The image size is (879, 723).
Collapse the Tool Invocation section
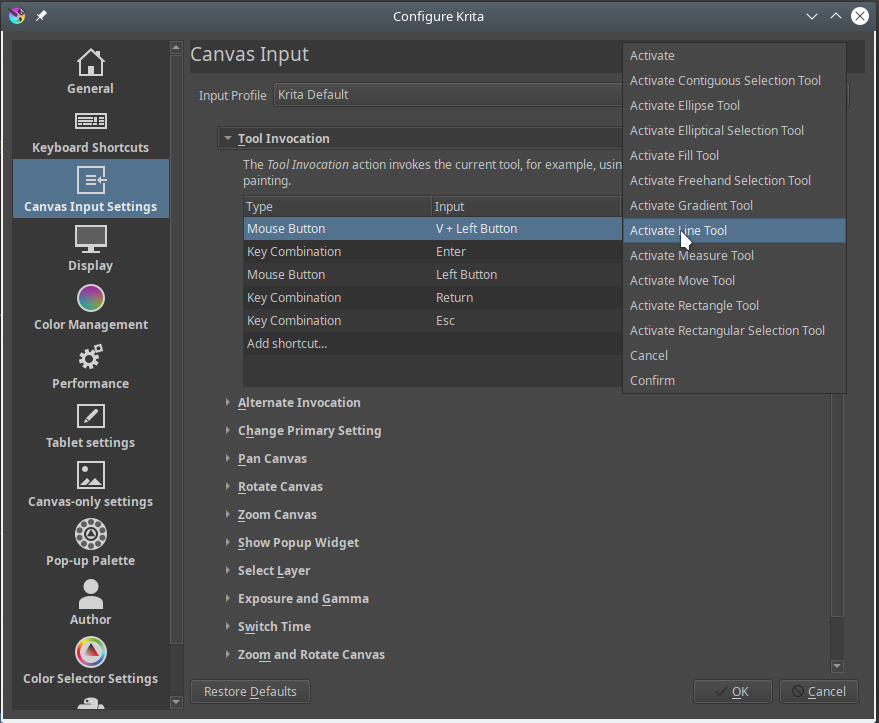(228, 138)
